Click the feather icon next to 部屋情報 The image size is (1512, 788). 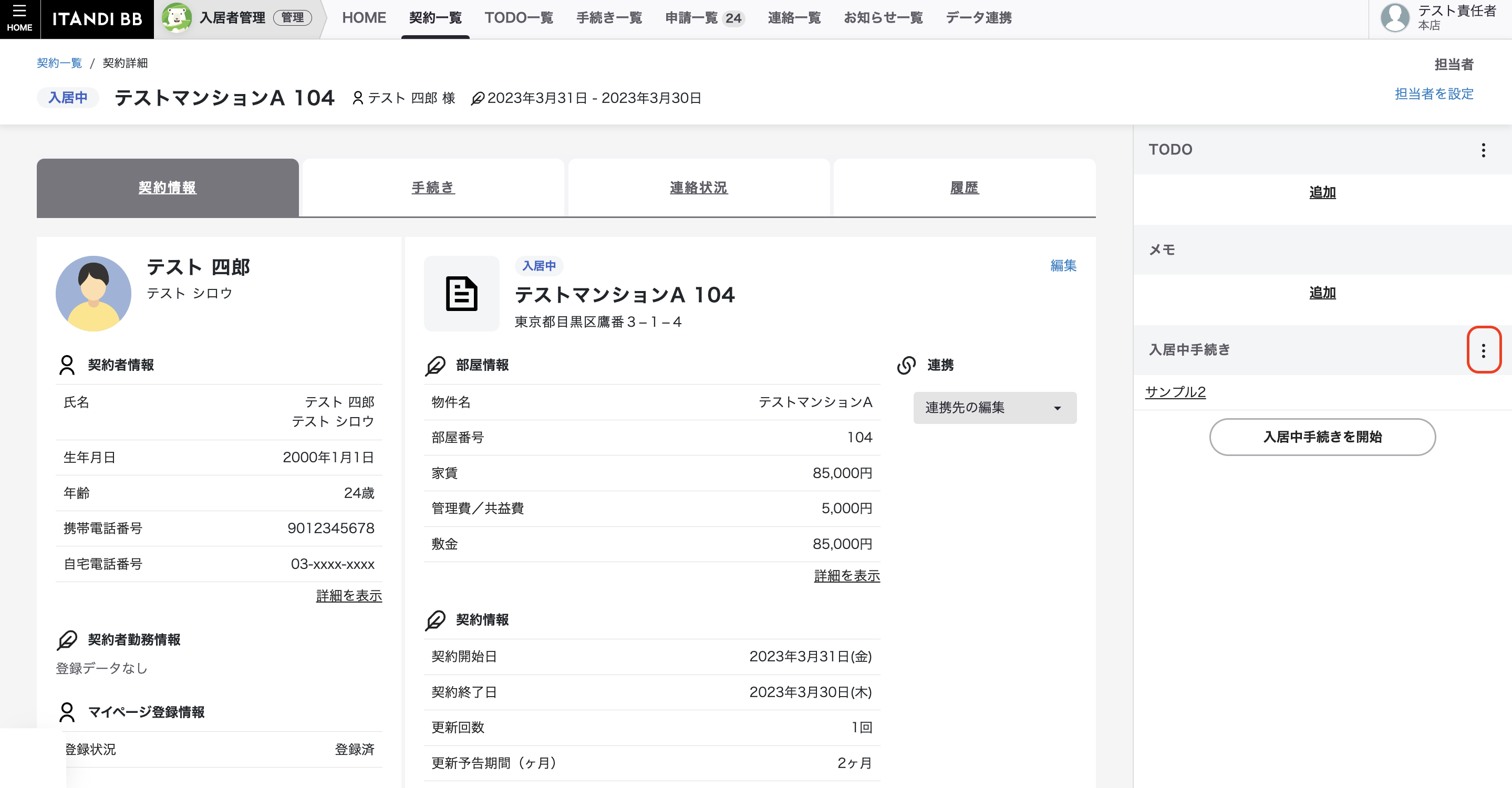[x=436, y=365]
